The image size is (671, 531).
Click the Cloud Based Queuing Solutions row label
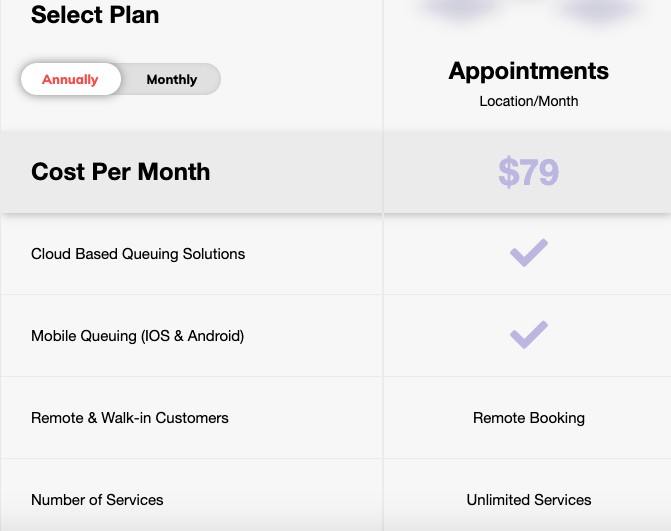coord(138,254)
